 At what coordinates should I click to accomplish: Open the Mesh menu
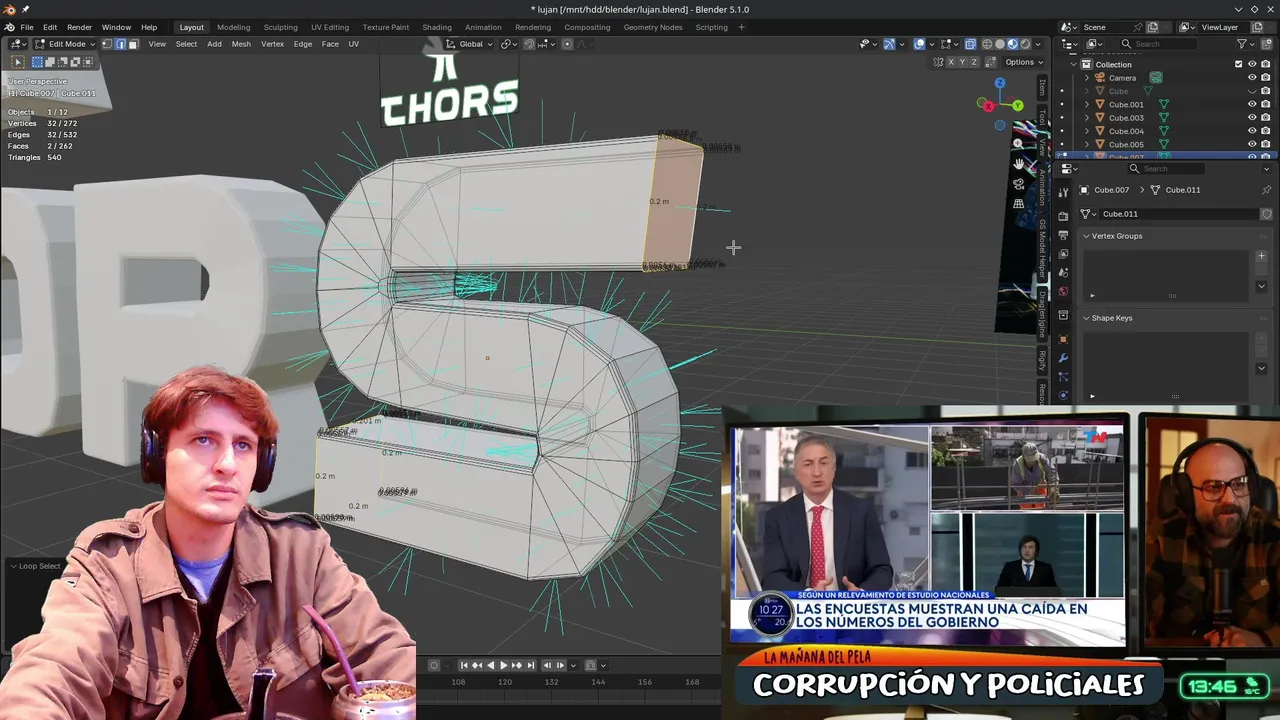point(241,44)
